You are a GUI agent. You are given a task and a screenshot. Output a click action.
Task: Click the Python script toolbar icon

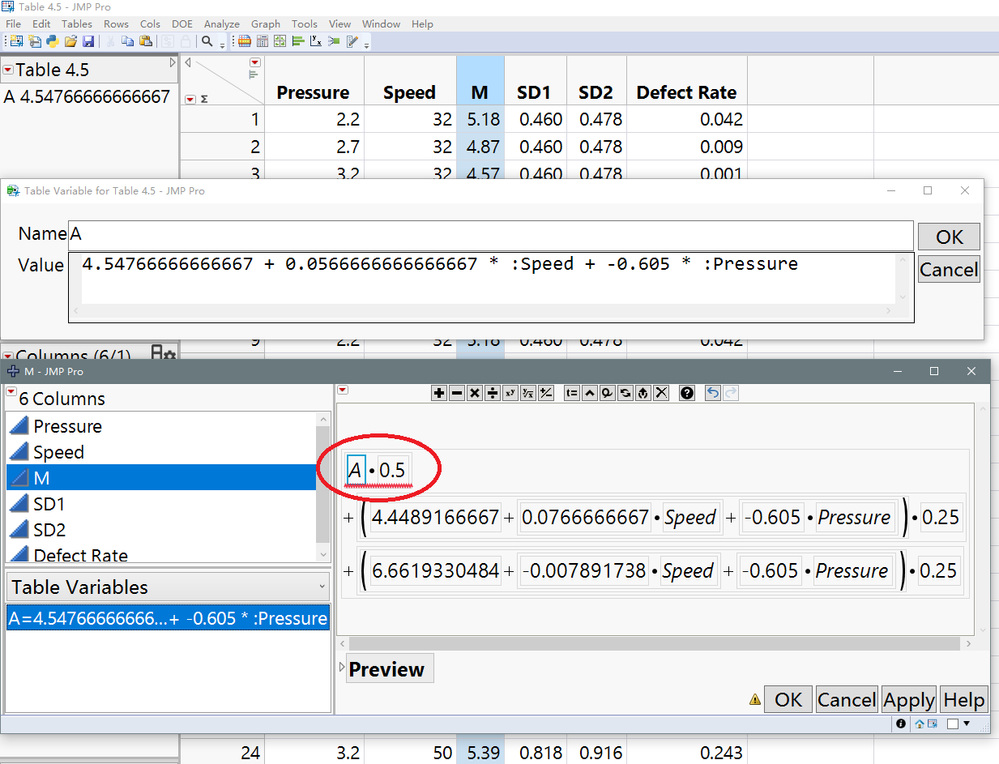(52, 41)
